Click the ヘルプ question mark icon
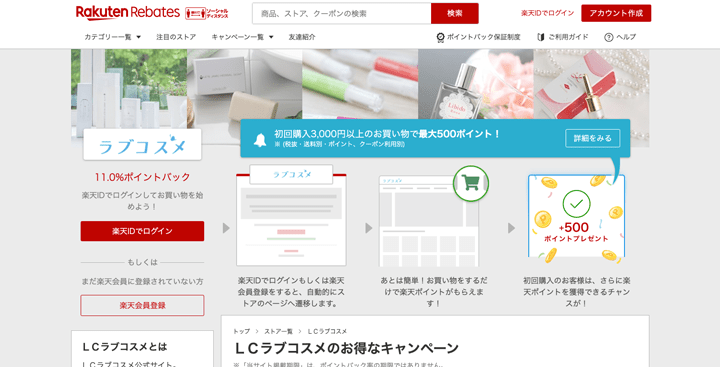Viewport: 720px width, 367px height. pyautogui.click(x=608, y=37)
